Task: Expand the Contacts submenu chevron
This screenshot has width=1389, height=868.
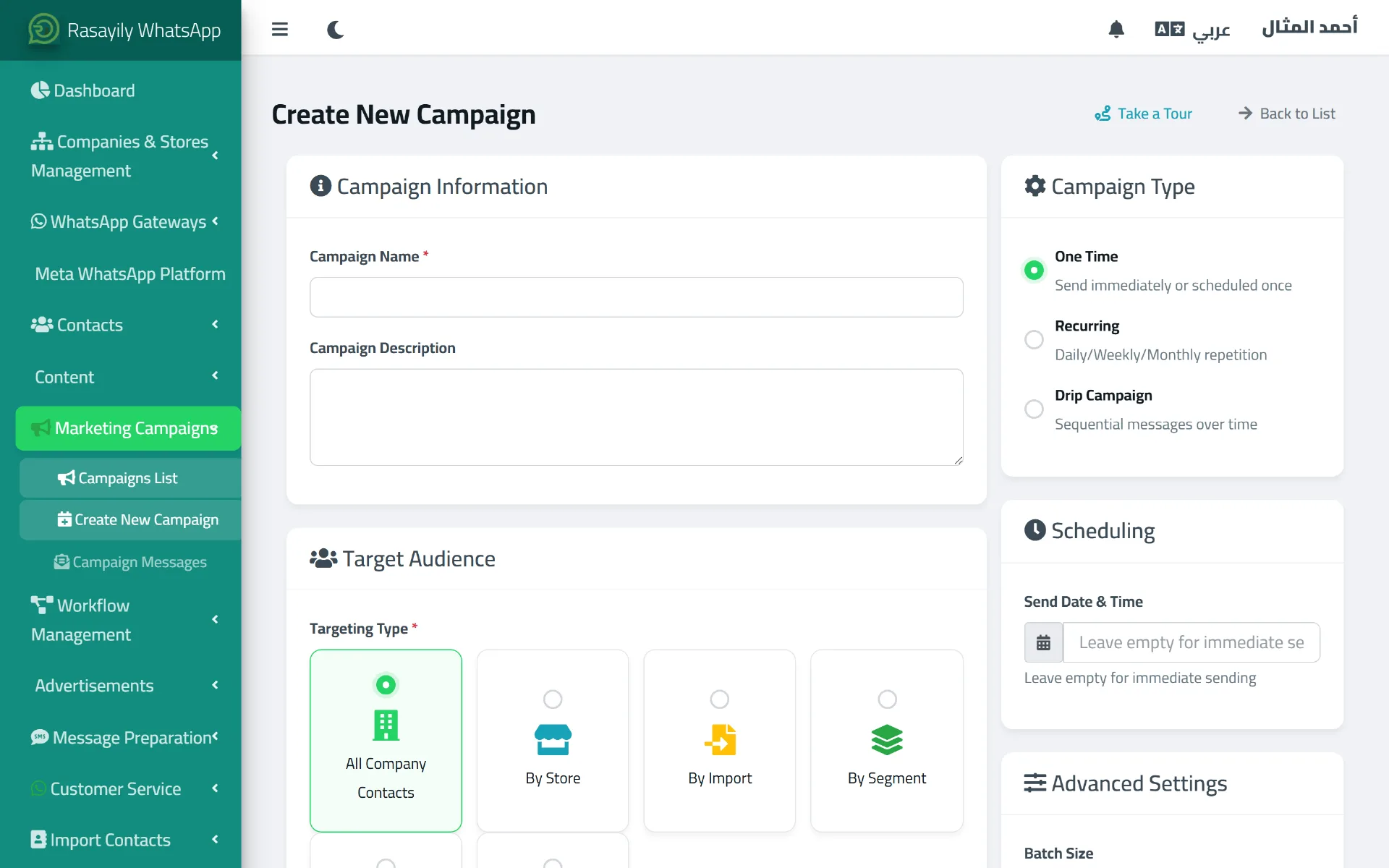Action: pos(215,324)
